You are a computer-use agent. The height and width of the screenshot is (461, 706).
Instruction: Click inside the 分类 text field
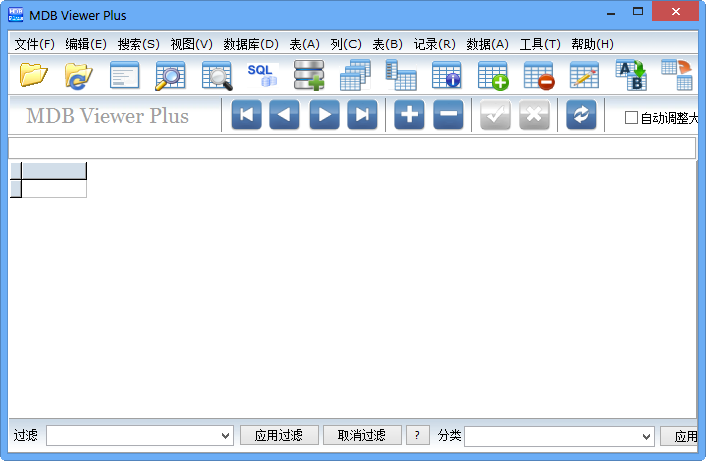[x=552, y=436]
